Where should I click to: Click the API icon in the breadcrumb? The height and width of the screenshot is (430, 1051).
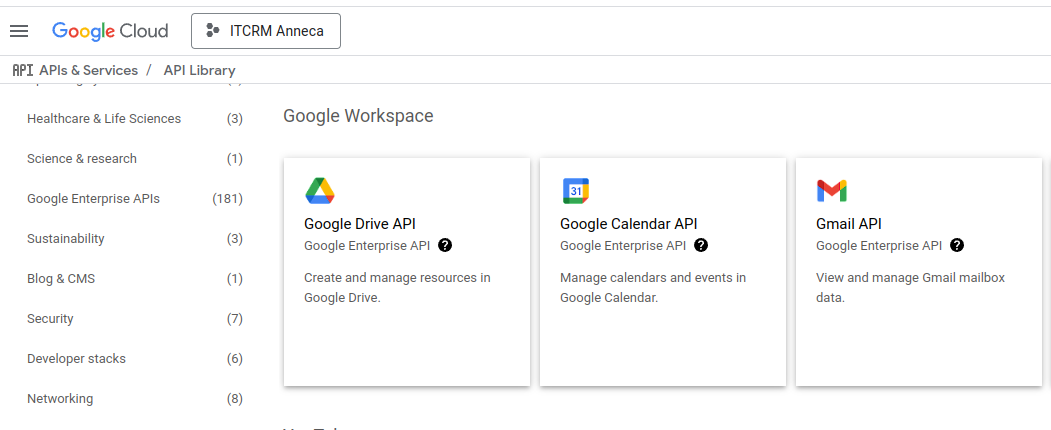(23, 70)
